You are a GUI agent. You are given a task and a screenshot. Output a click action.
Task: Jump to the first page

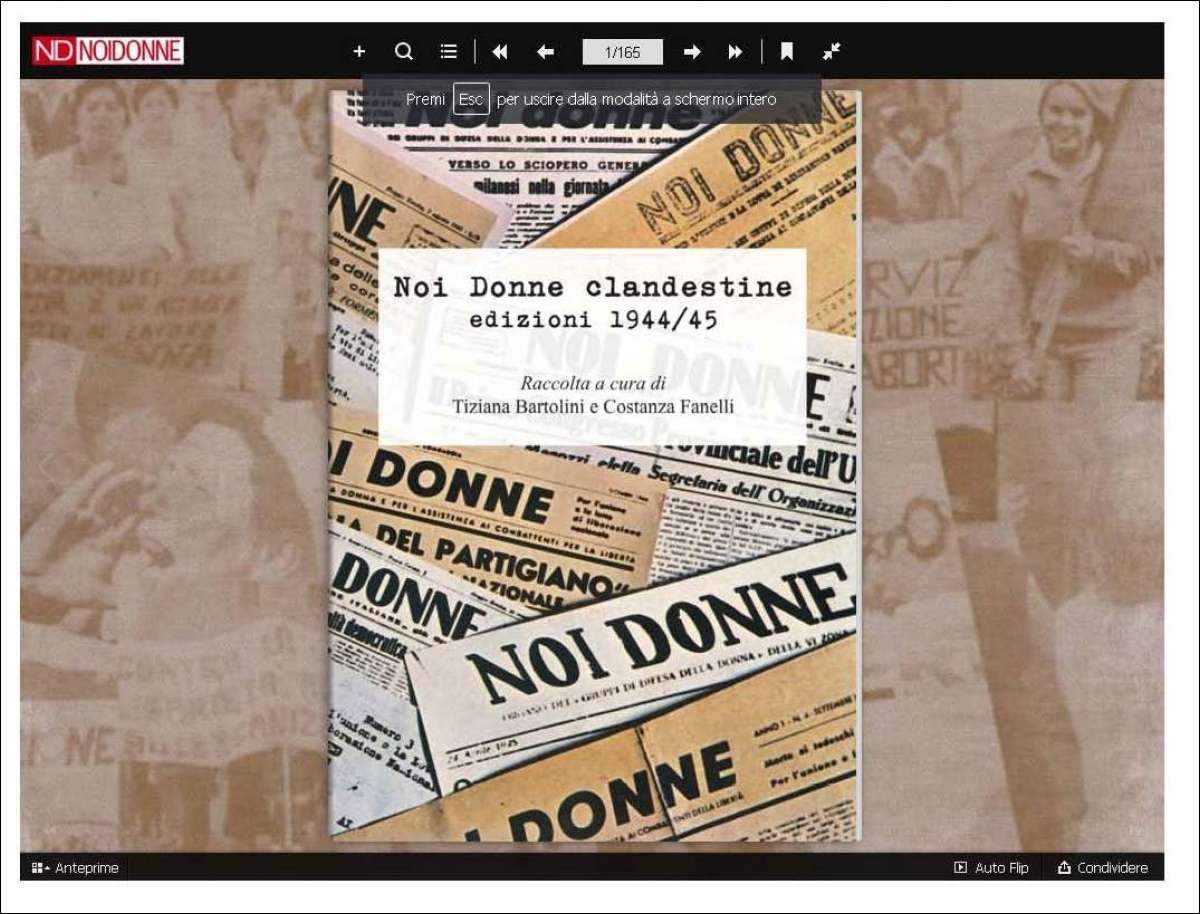click(500, 52)
